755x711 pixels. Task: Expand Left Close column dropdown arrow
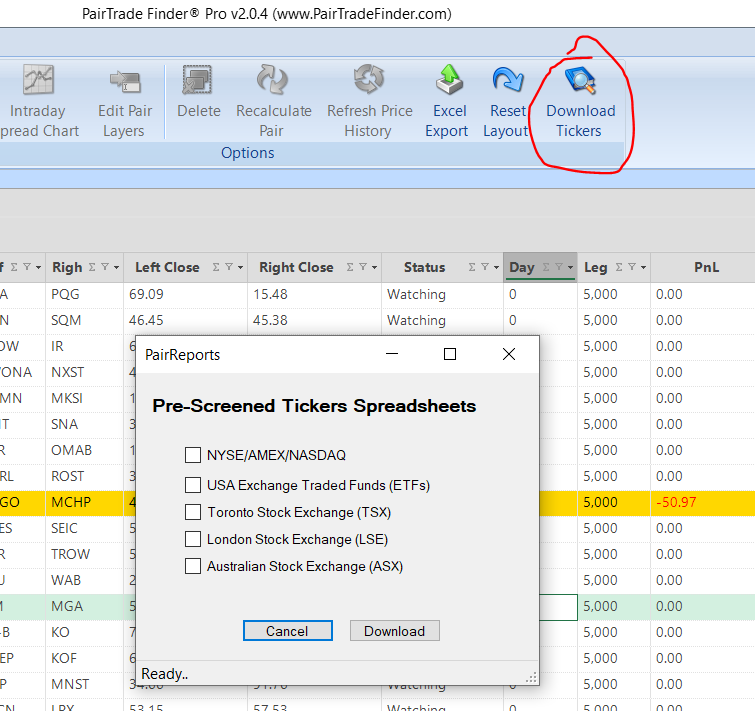point(240,268)
